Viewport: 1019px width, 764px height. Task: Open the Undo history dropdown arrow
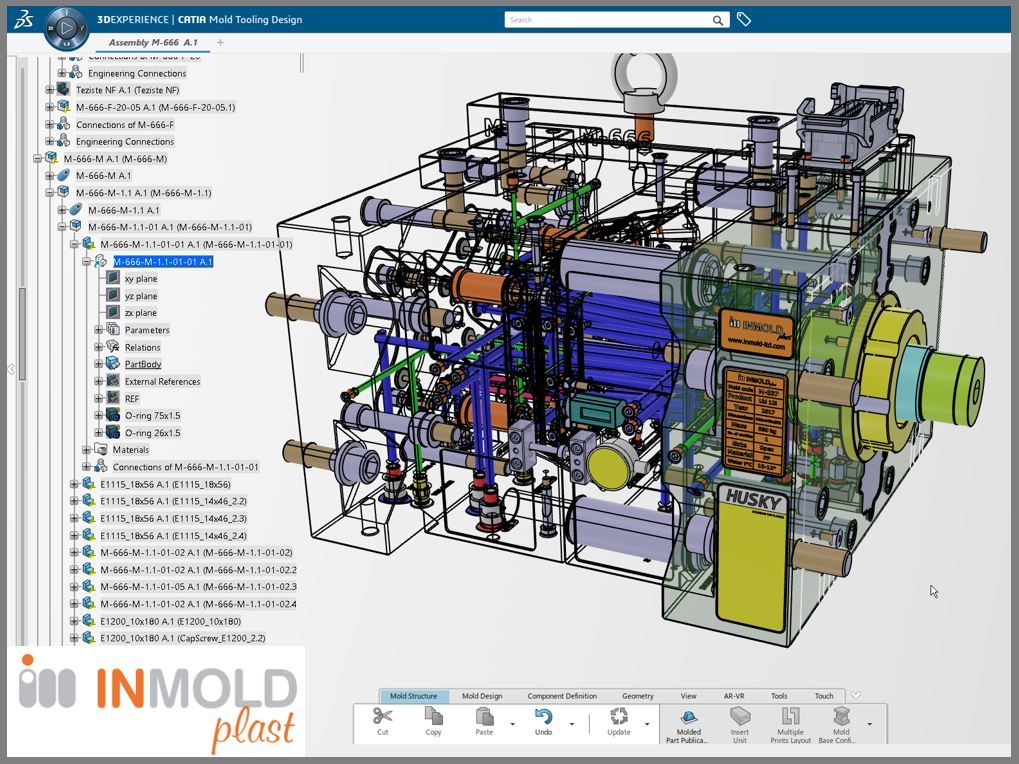pyautogui.click(x=572, y=724)
